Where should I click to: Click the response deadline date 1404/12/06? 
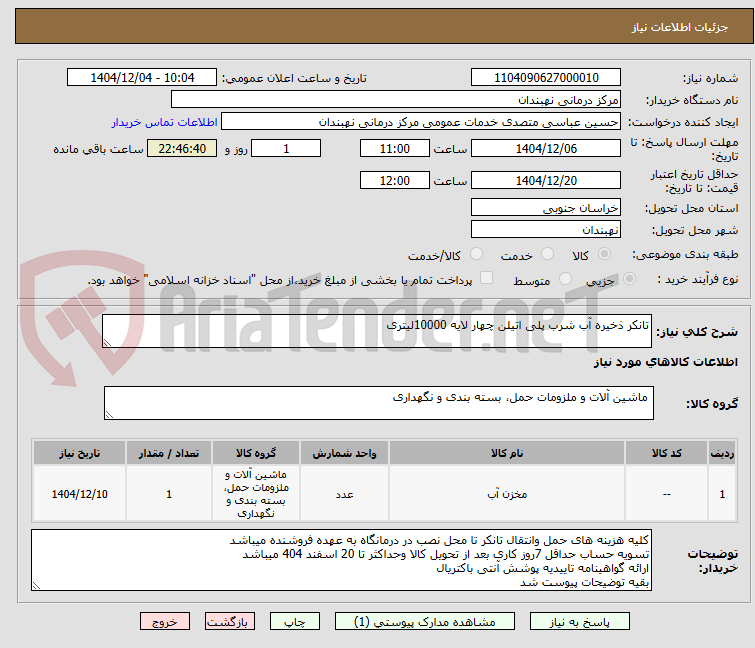(546, 148)
